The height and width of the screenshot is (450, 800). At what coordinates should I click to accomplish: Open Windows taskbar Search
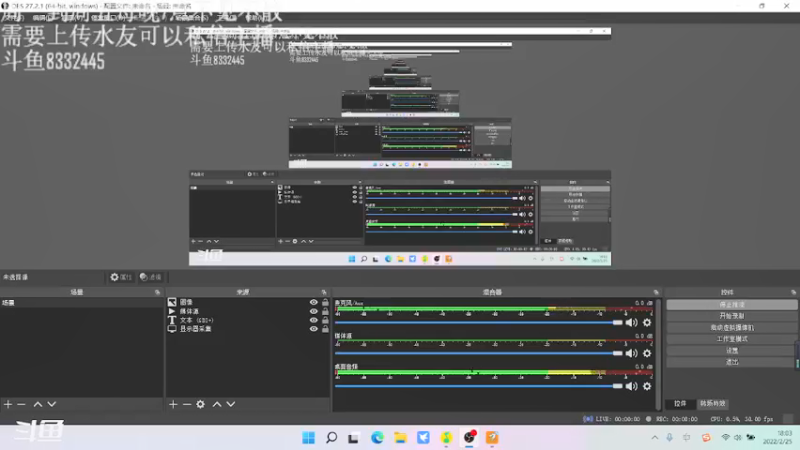332,438
